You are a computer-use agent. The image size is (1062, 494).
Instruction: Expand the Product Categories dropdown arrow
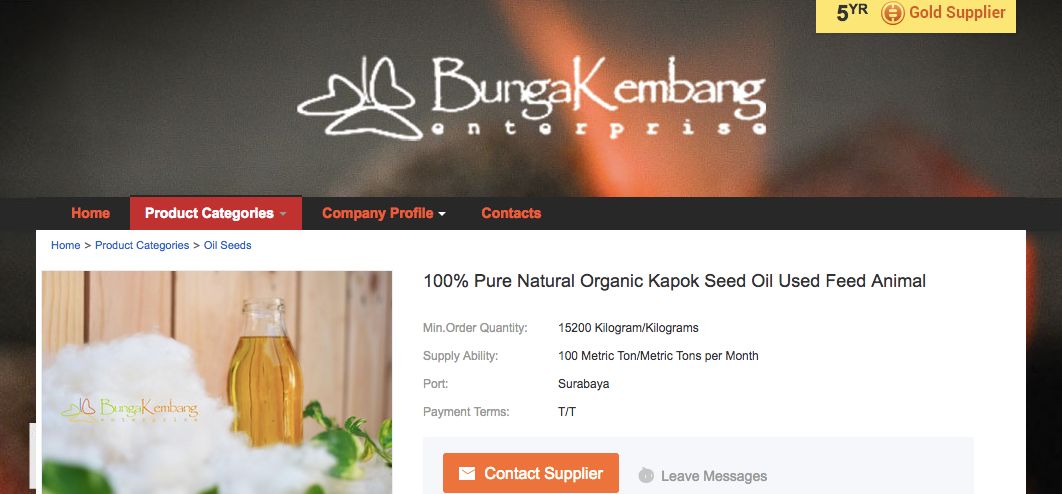click(283, 214)
